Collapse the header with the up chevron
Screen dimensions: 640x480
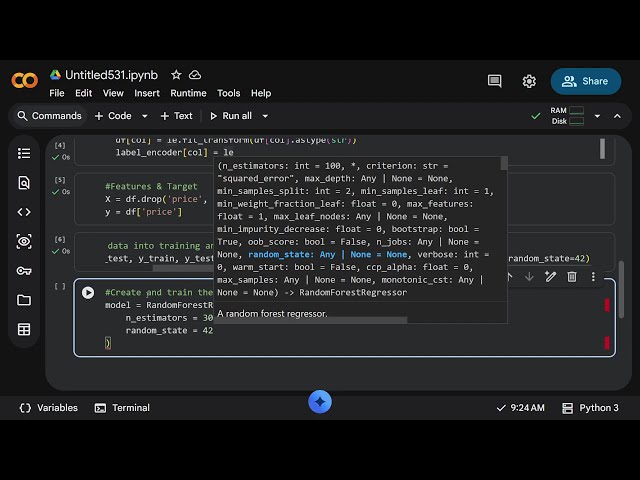617,116
